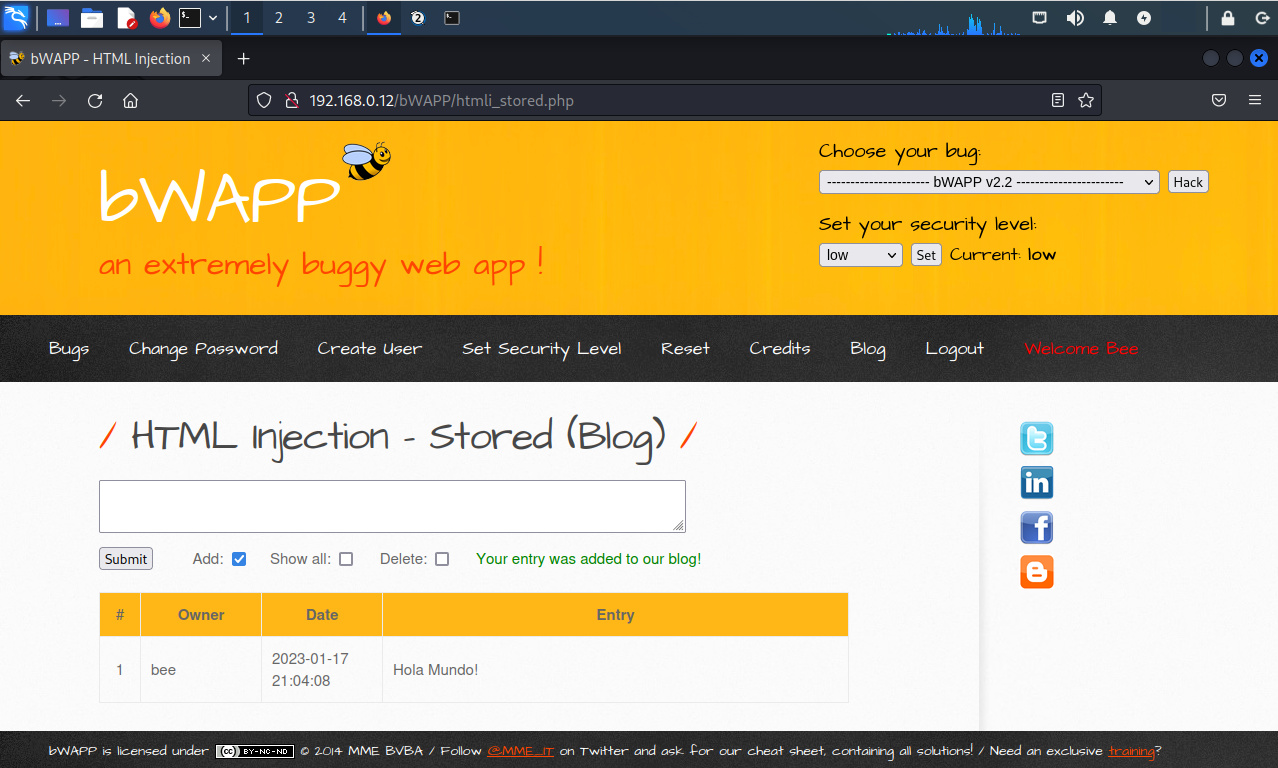
Task: Reload the page with the refresh icon
Action: coord(95,101)
